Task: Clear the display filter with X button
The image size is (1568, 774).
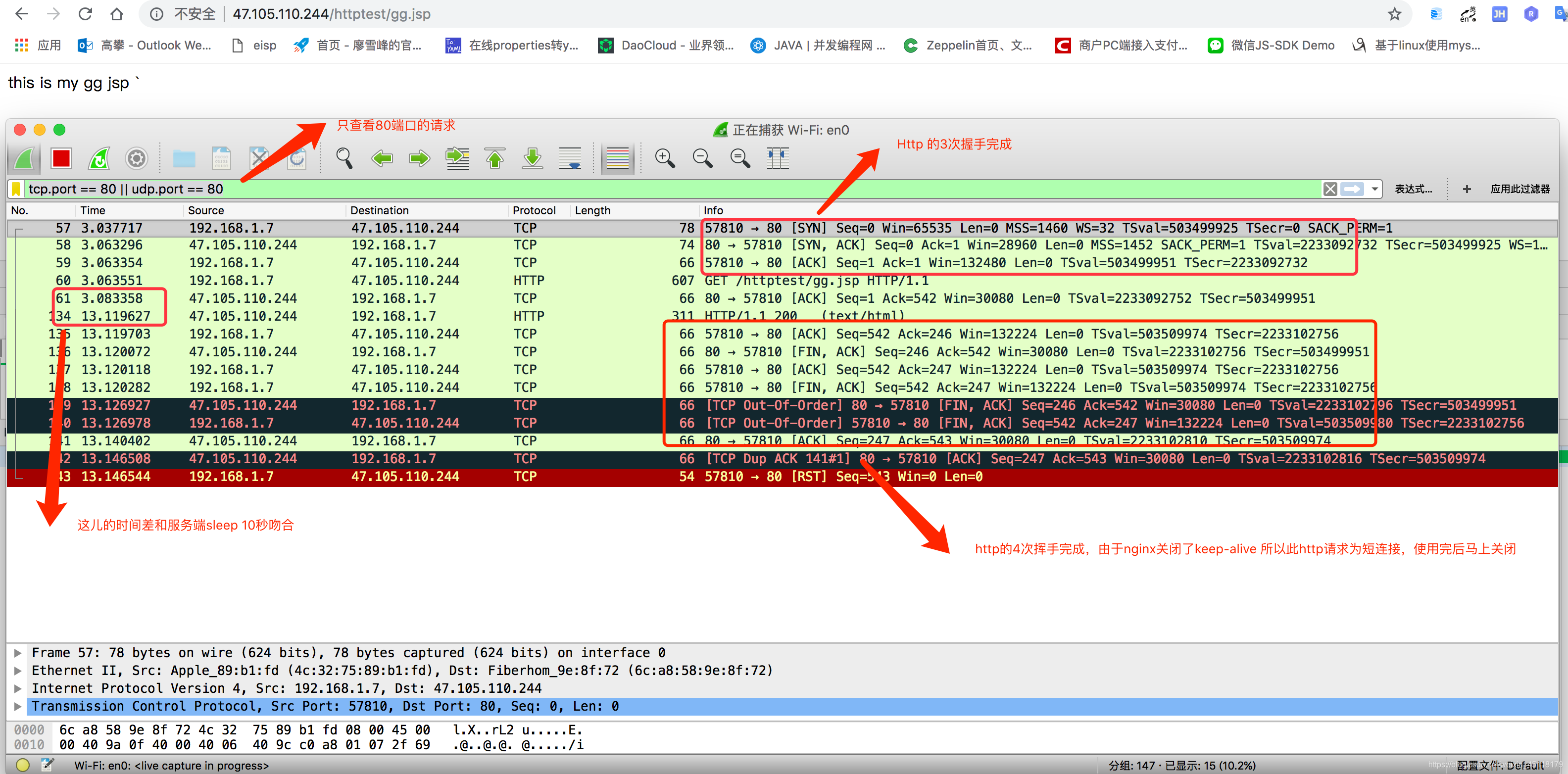Action: [1330, 189]
